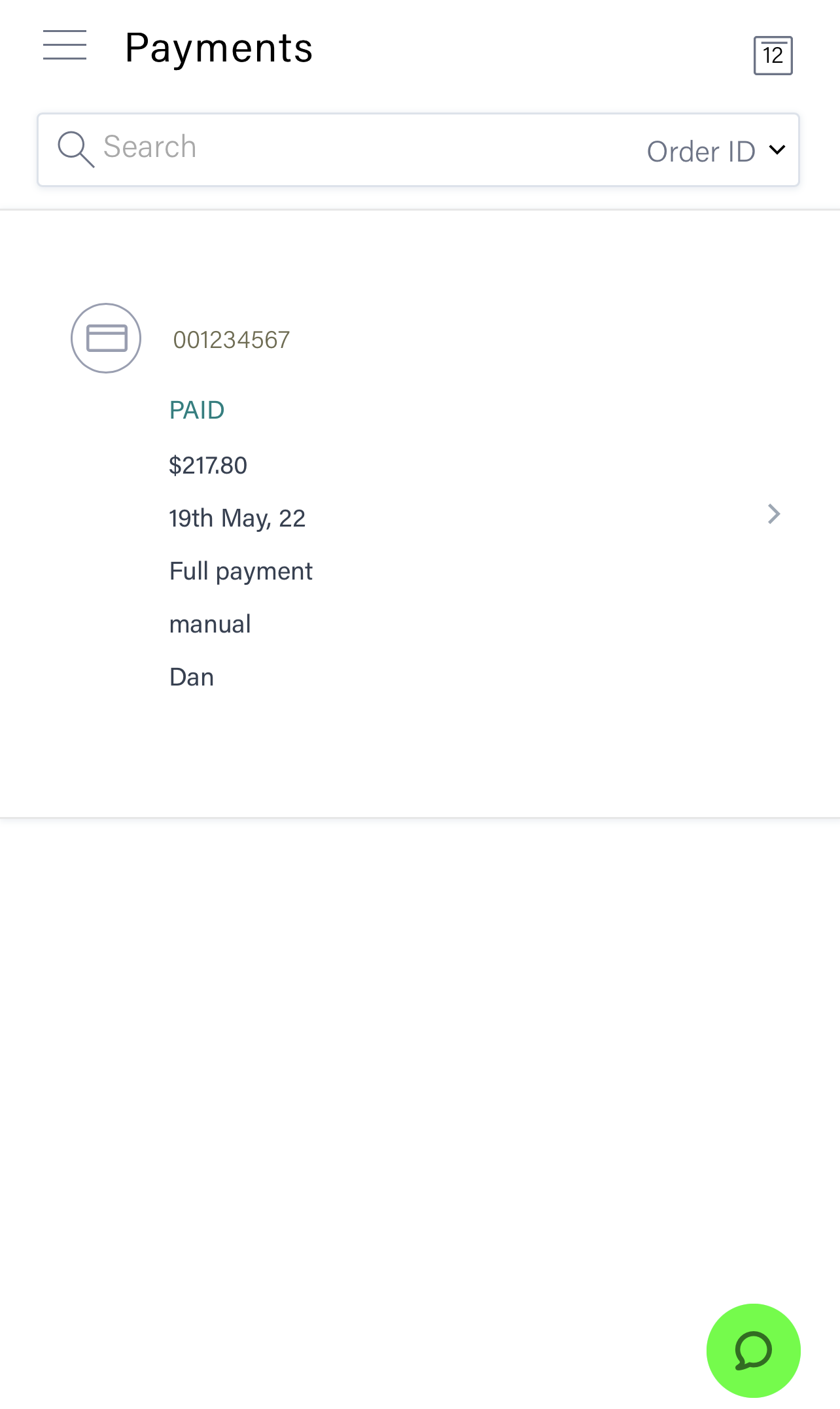Open the hamburger navigation menu
Screen dimensions: 840x1409
point(65,45)
